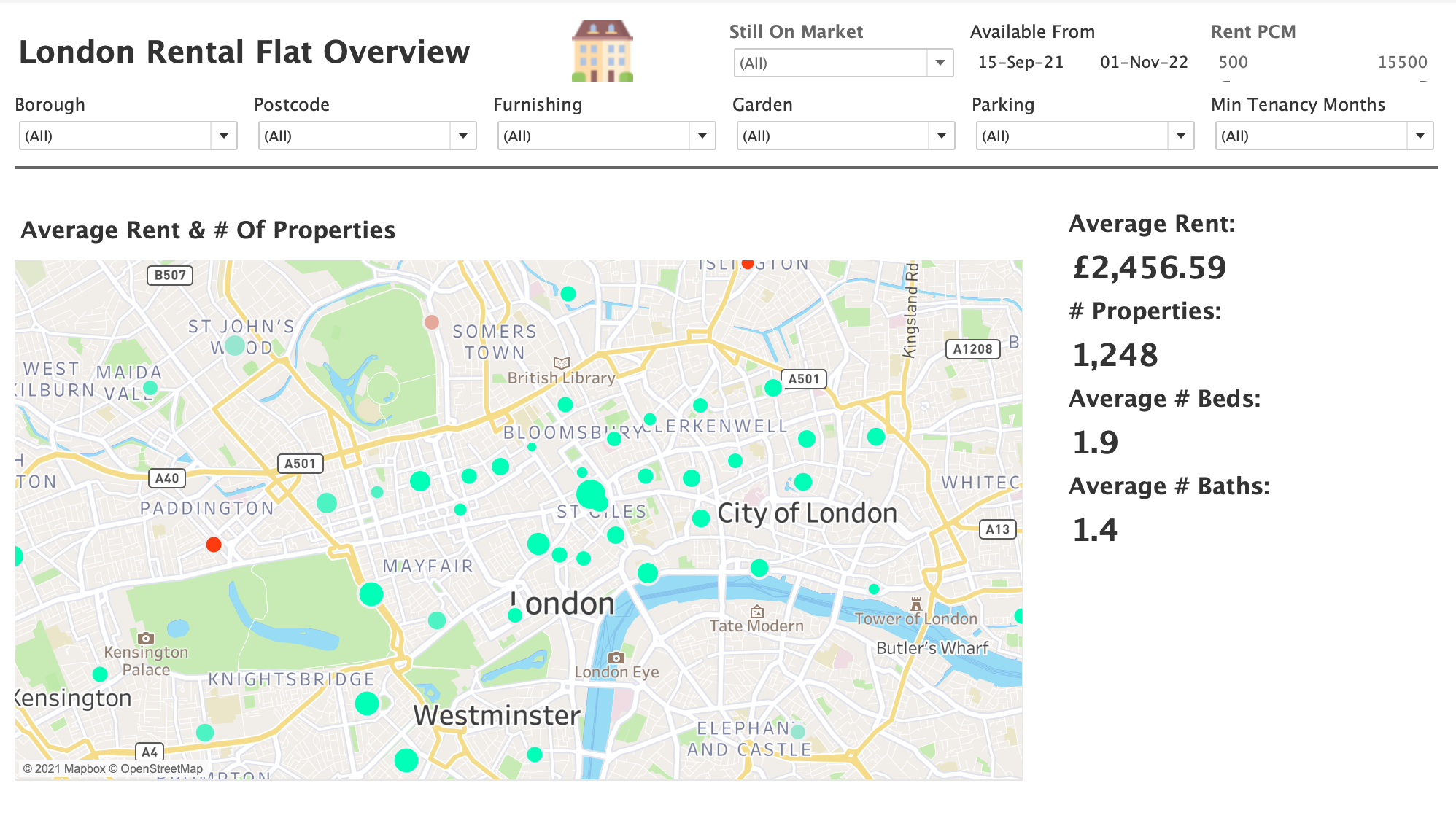
Task: Expand the Borough filter dropdown
Action: pos(223,136)
